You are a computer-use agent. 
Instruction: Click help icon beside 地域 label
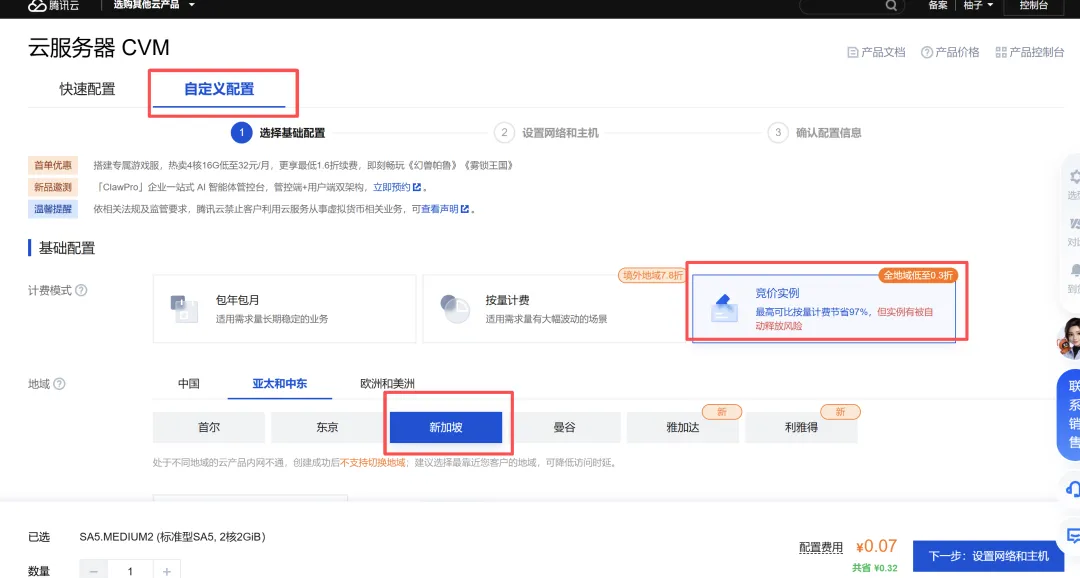tap(59, 384)
